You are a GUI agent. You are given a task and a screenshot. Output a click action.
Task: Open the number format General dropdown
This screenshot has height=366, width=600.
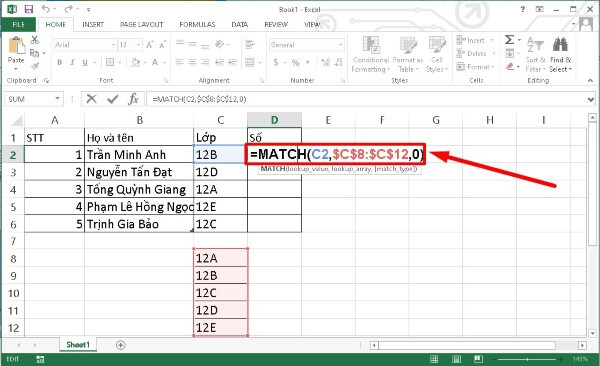pyautogui.click(x=340, y=45)
